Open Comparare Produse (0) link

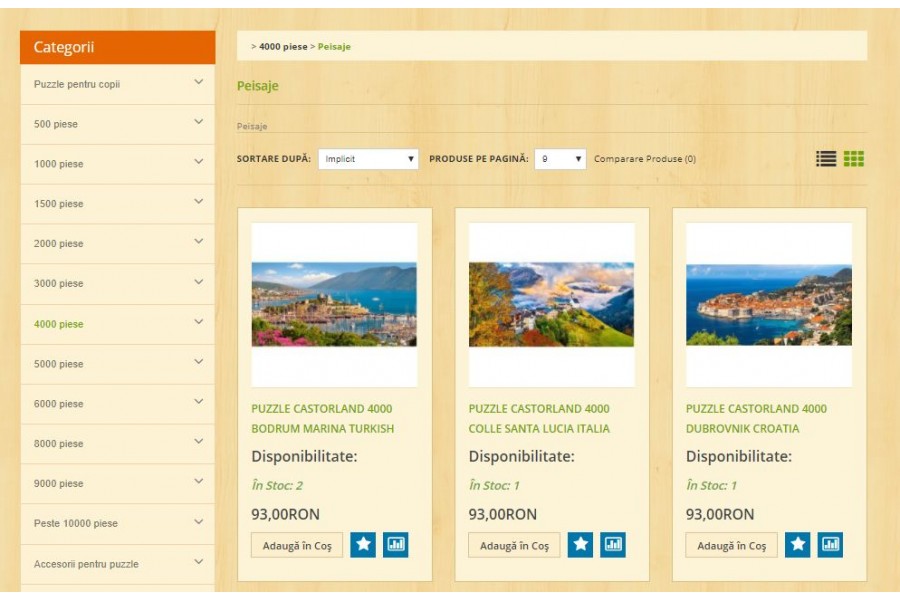pos(645,159)
